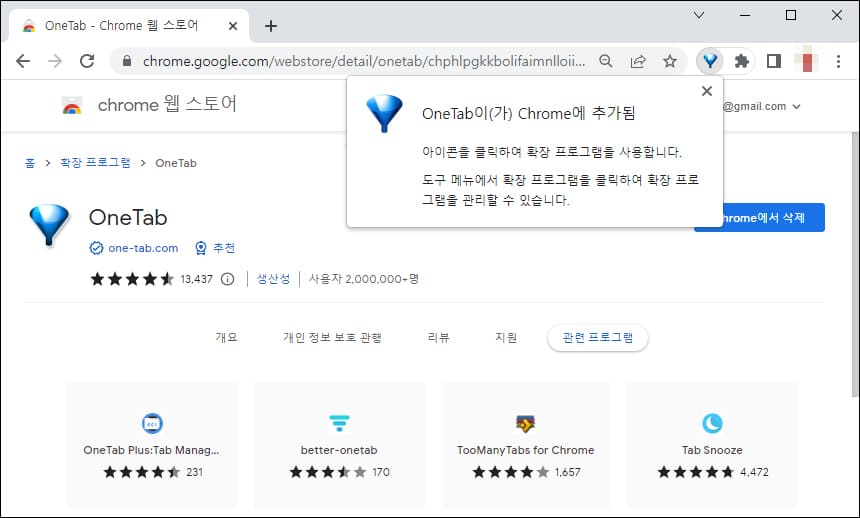The image size is (860, 518).
Task: Close the OneTab web store tab
Action: [233, 26]
